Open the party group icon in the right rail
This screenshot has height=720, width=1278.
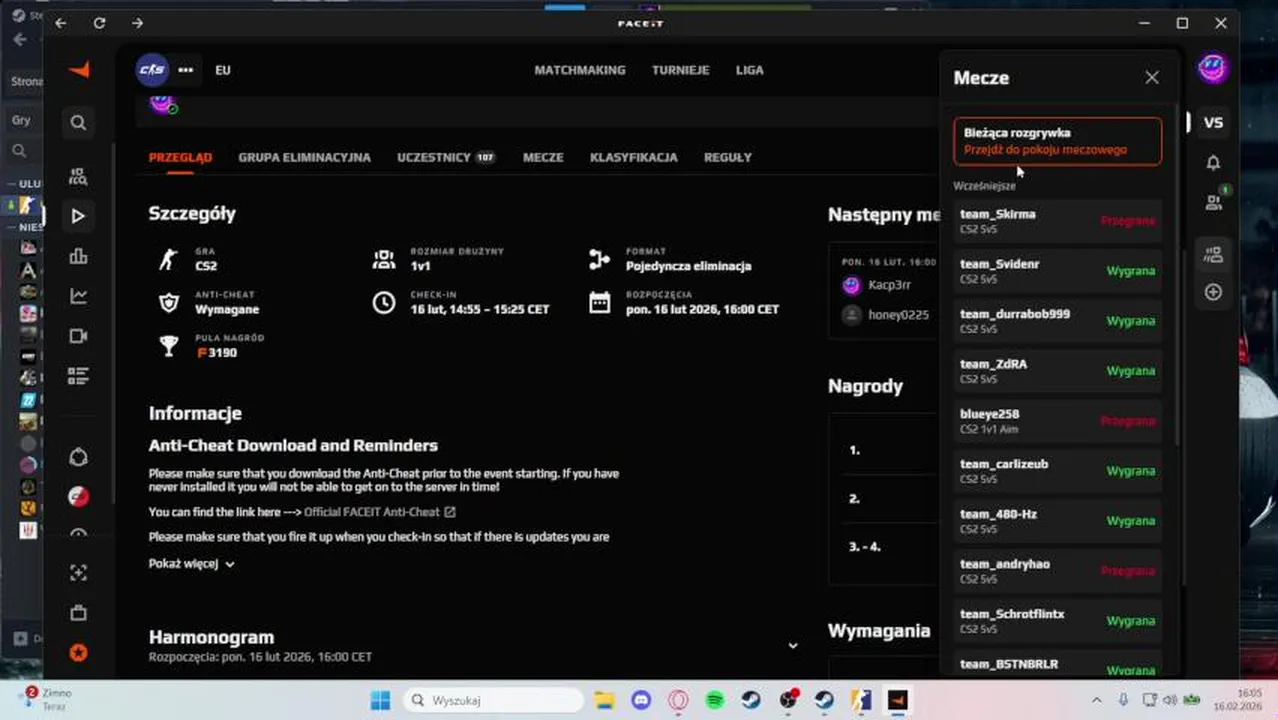(x=1213, y=255)
